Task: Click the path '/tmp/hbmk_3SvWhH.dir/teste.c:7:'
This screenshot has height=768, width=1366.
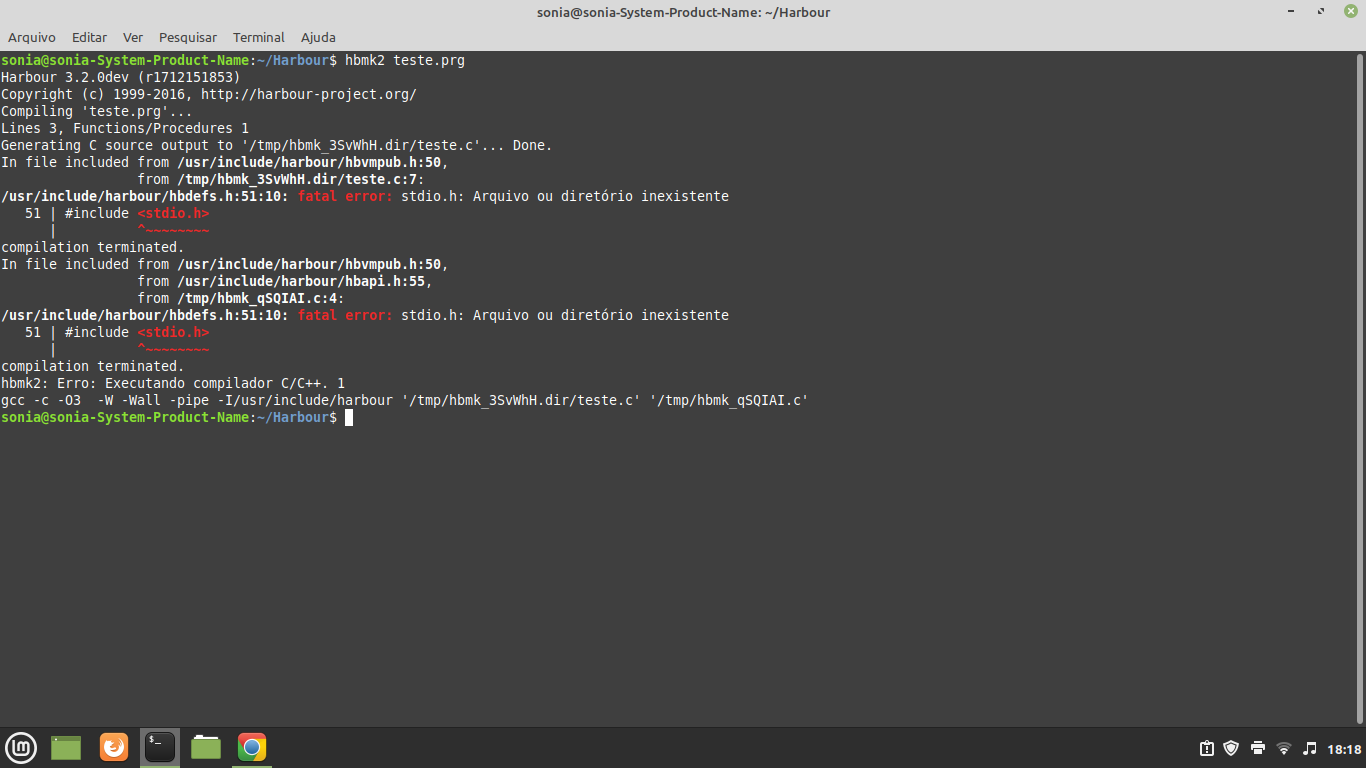Action: [x=301, y=179]
